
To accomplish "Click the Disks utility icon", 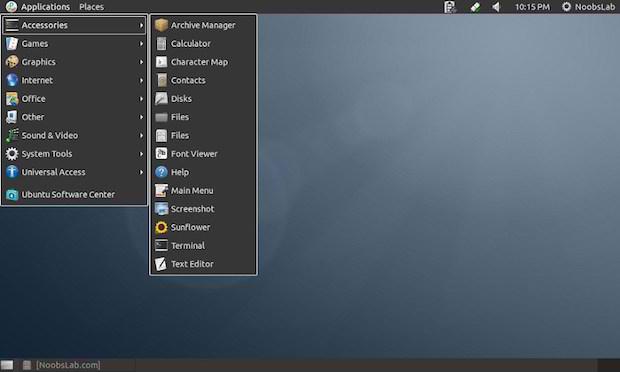I will click(x=161, y=98).
